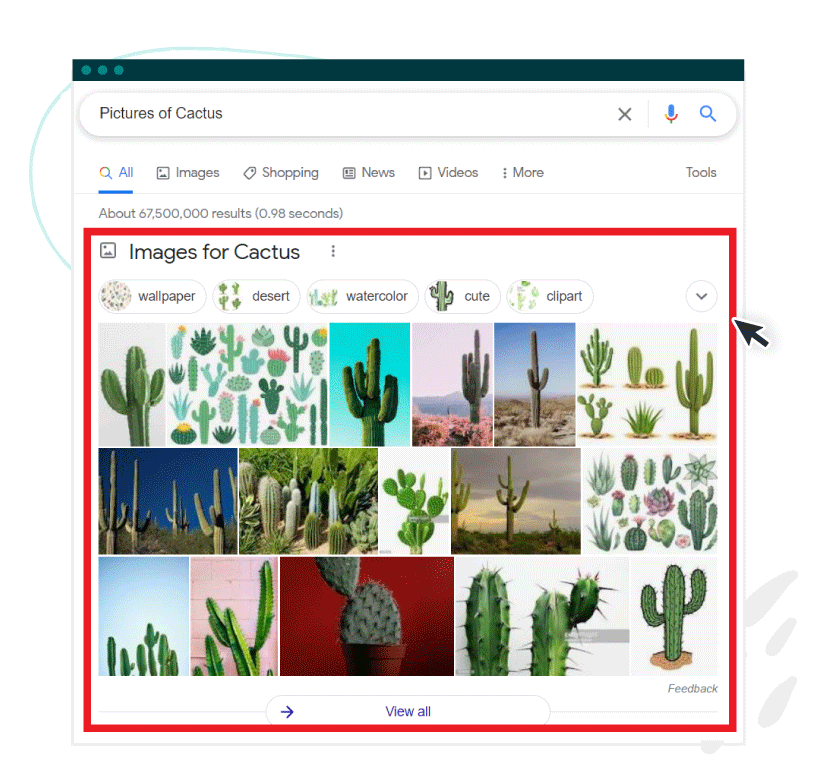The width and height of the screenshot is (820, 770).
Task: Open the prickly pear cactus on white thumbnail
Action: 414,501
